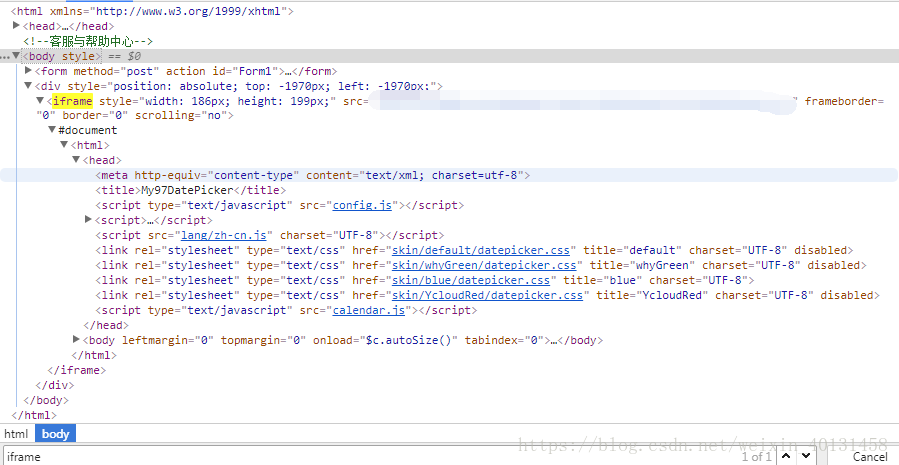Select the body breadcrumb item

pos(56,433)
